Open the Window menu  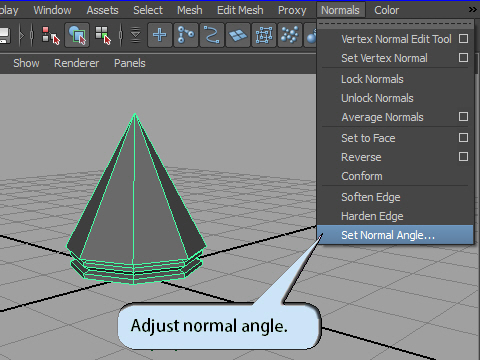[x=52, y=10]
